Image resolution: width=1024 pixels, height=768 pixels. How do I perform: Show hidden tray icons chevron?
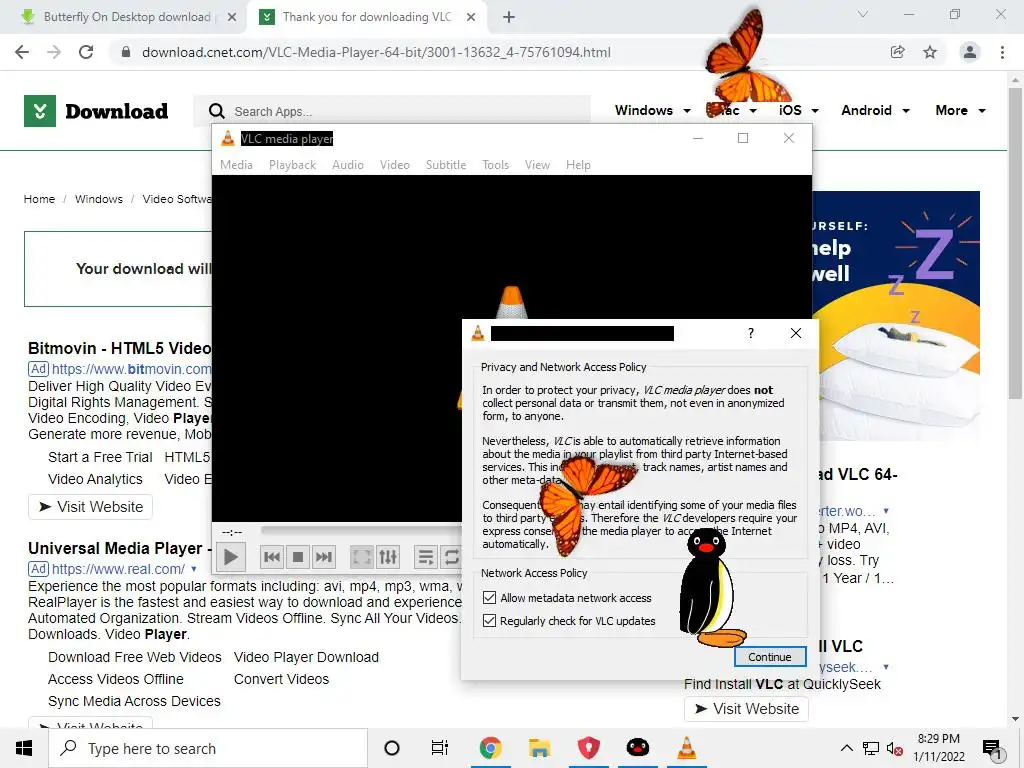[846, 748]
